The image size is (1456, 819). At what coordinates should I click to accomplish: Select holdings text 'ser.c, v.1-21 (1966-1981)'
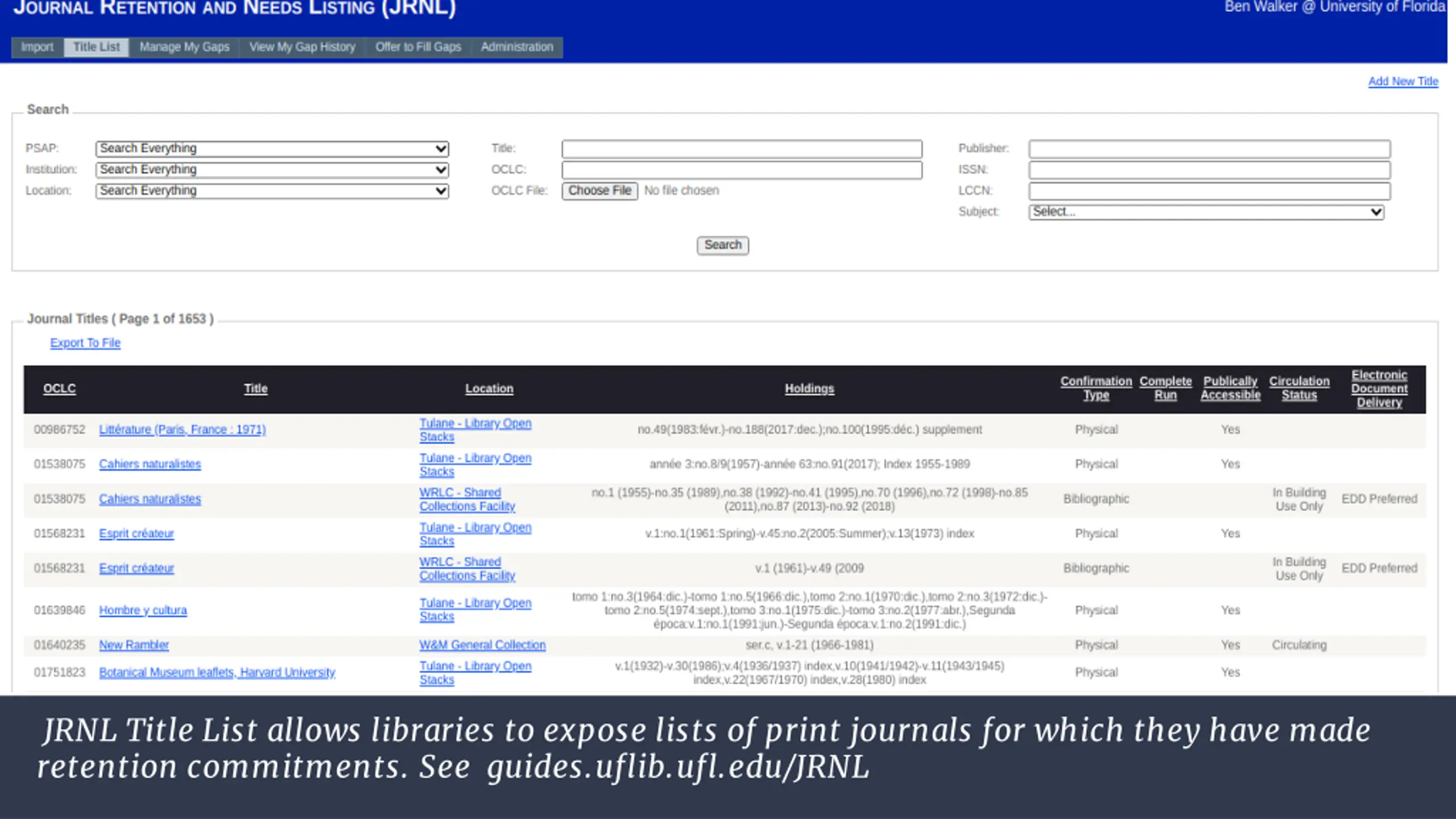pyautogui.click(x=809, y=645)
